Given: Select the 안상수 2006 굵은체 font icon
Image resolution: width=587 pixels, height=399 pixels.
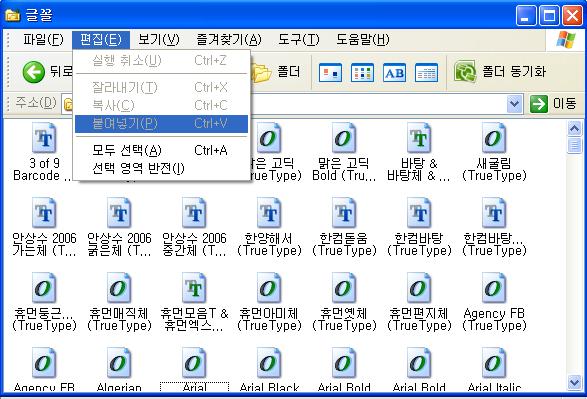Looking at the screenshot, I should pyautogui.click(x=119, y=213).
